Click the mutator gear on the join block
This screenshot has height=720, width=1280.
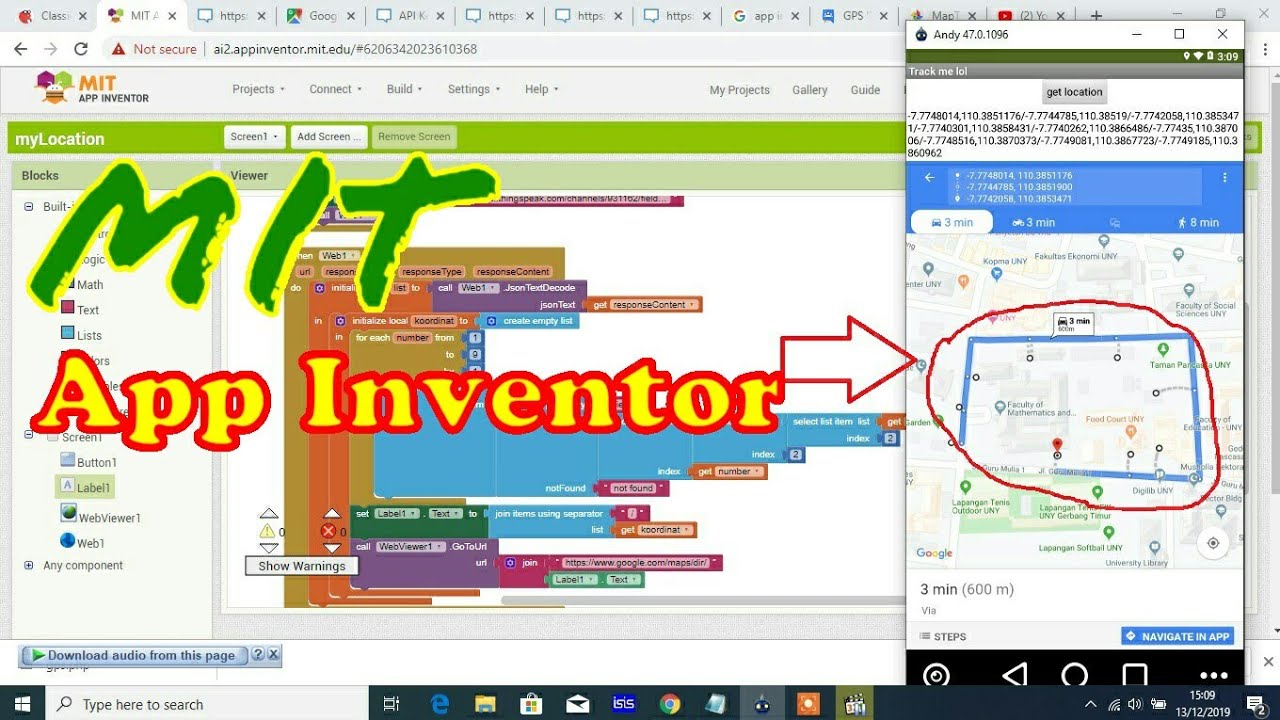(510, 563)
